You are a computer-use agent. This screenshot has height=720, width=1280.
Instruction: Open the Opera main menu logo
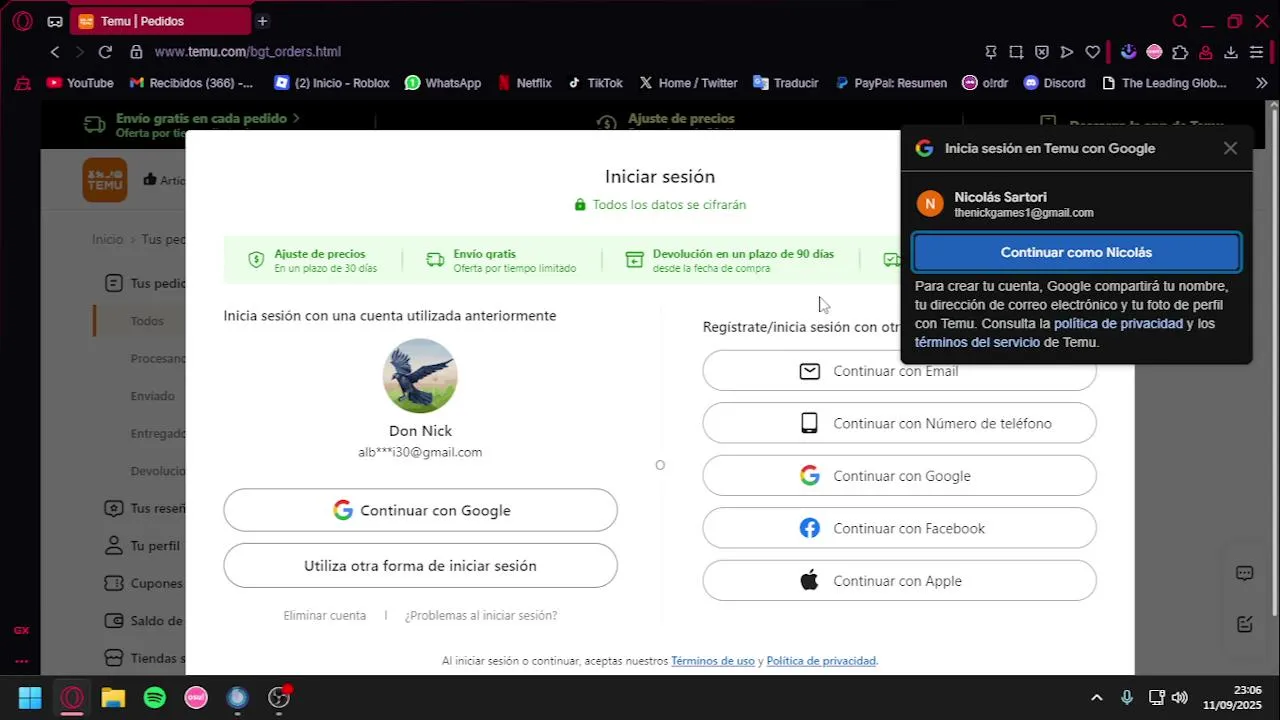(x=22, y=21)
